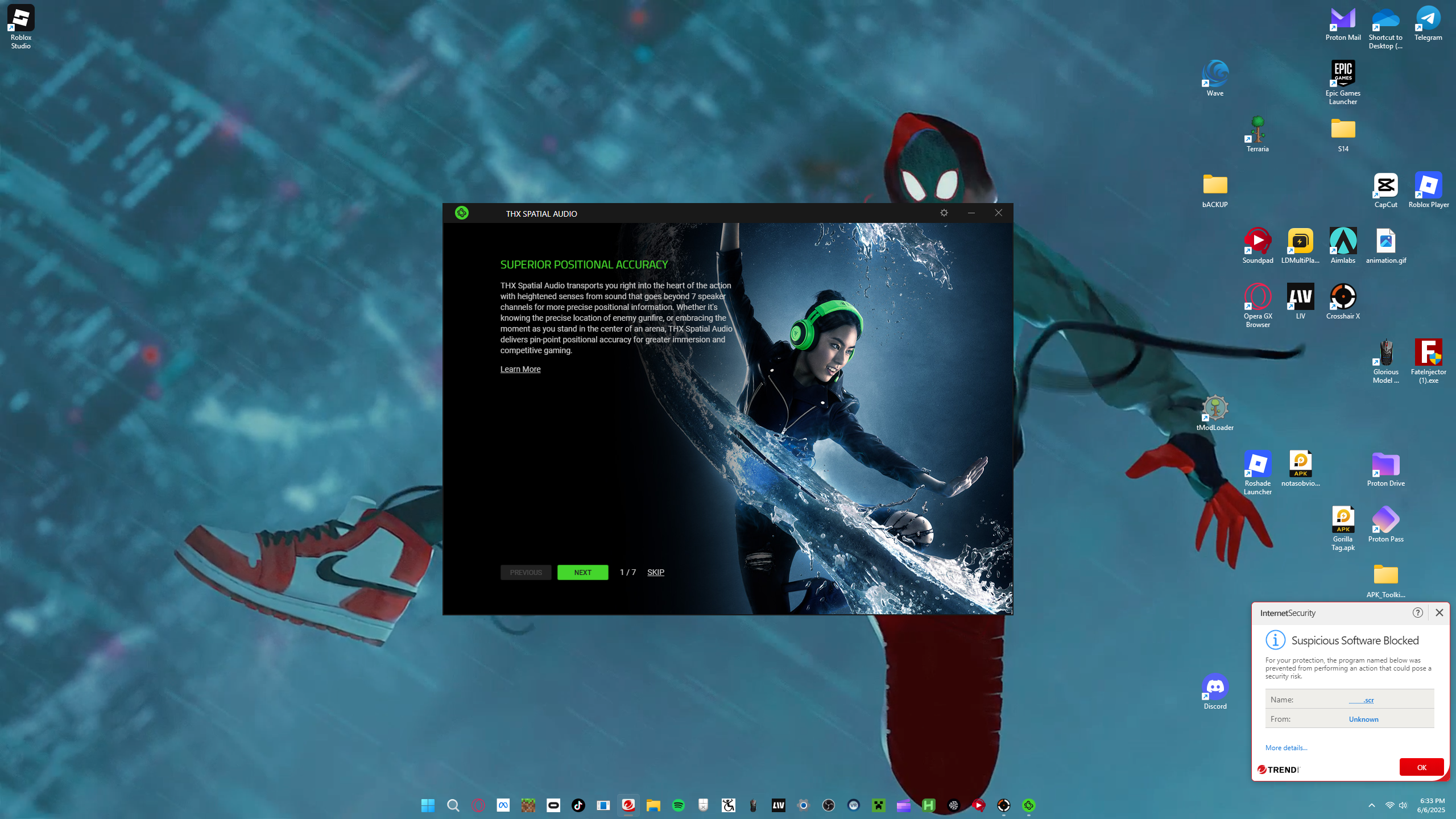
Task: Select the LIV desktop icon
Action: tap(1300, 301)
